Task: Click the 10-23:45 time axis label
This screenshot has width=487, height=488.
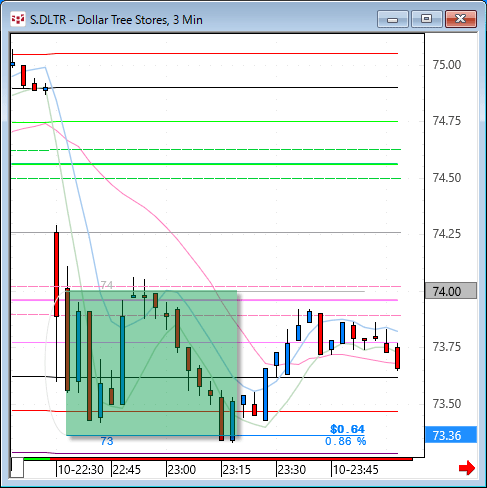Action: [356, 470]
